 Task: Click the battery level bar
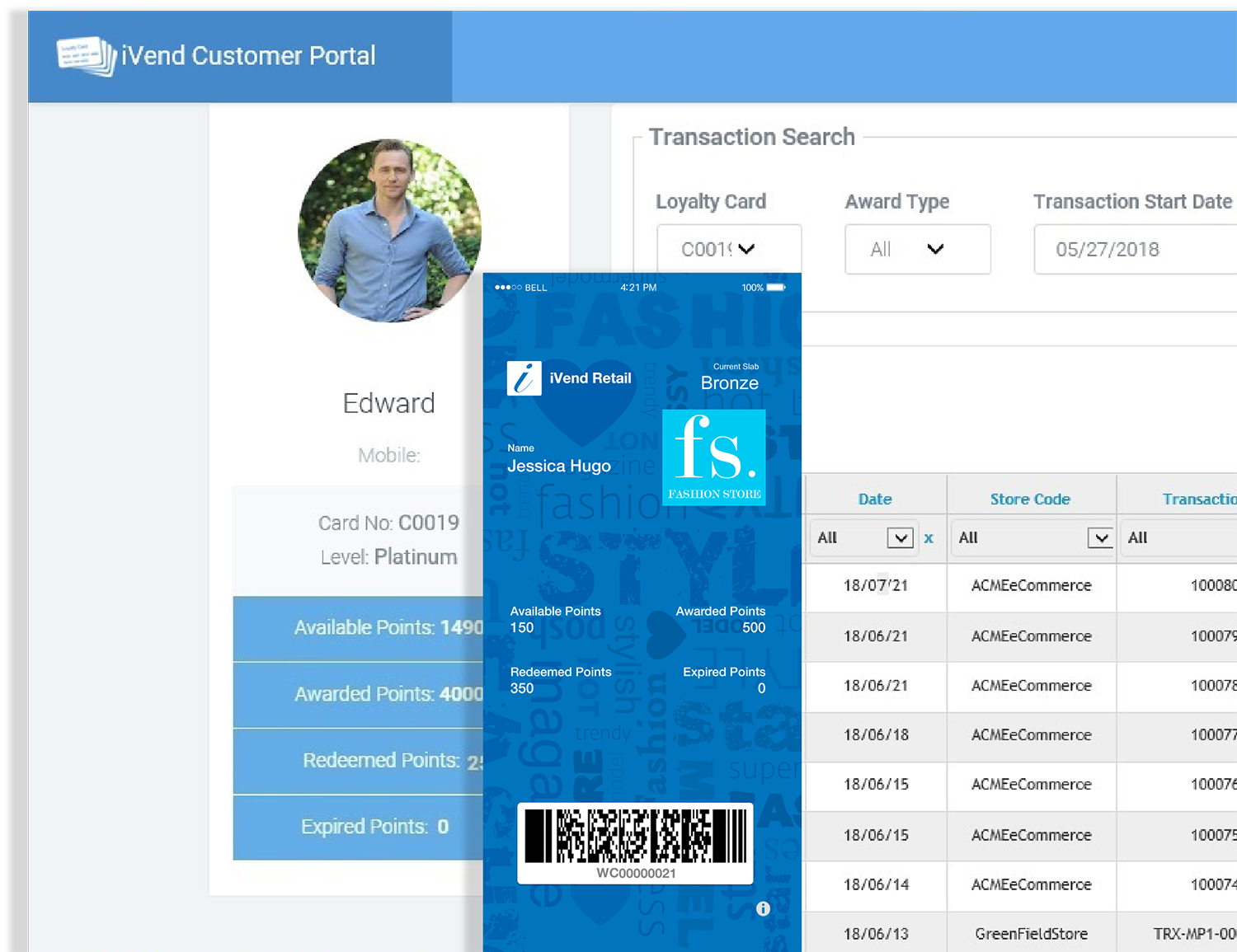(x=775, y=287)
